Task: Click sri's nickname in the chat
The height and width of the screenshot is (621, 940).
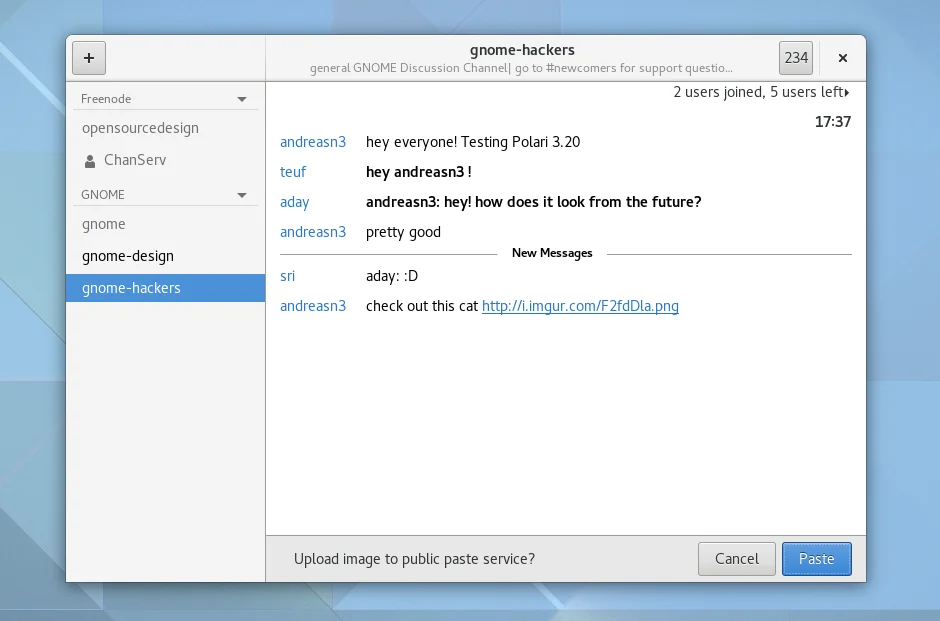Action: (288, 276)
